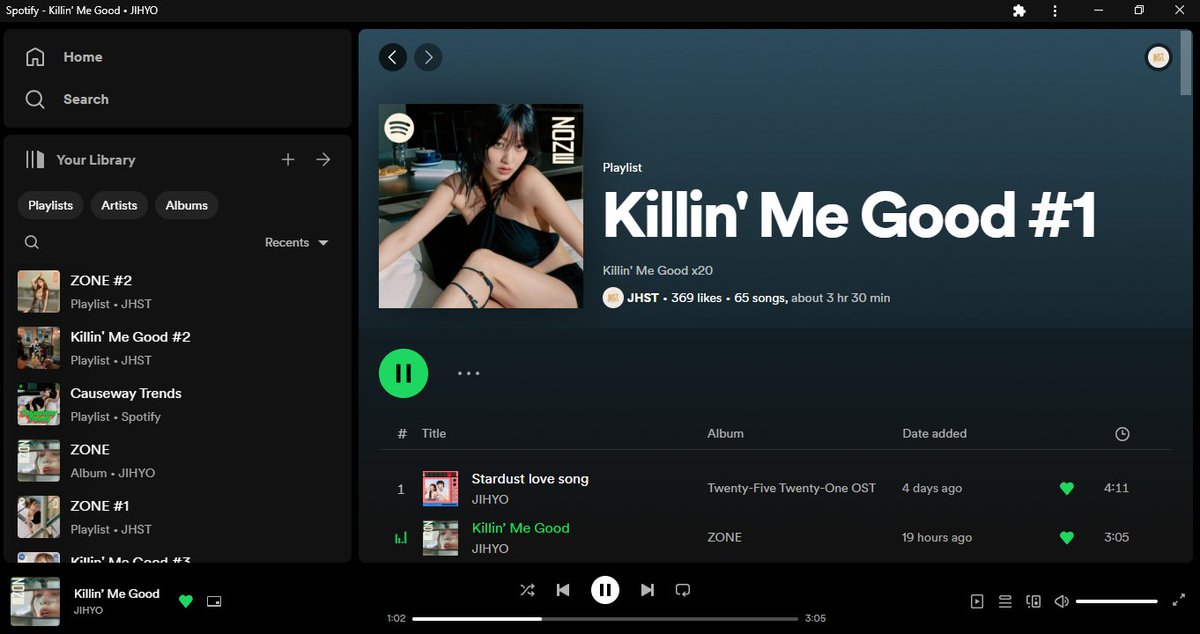
Task: Open Killin' Me Good #2 playlist
Action: pos(178,347)
